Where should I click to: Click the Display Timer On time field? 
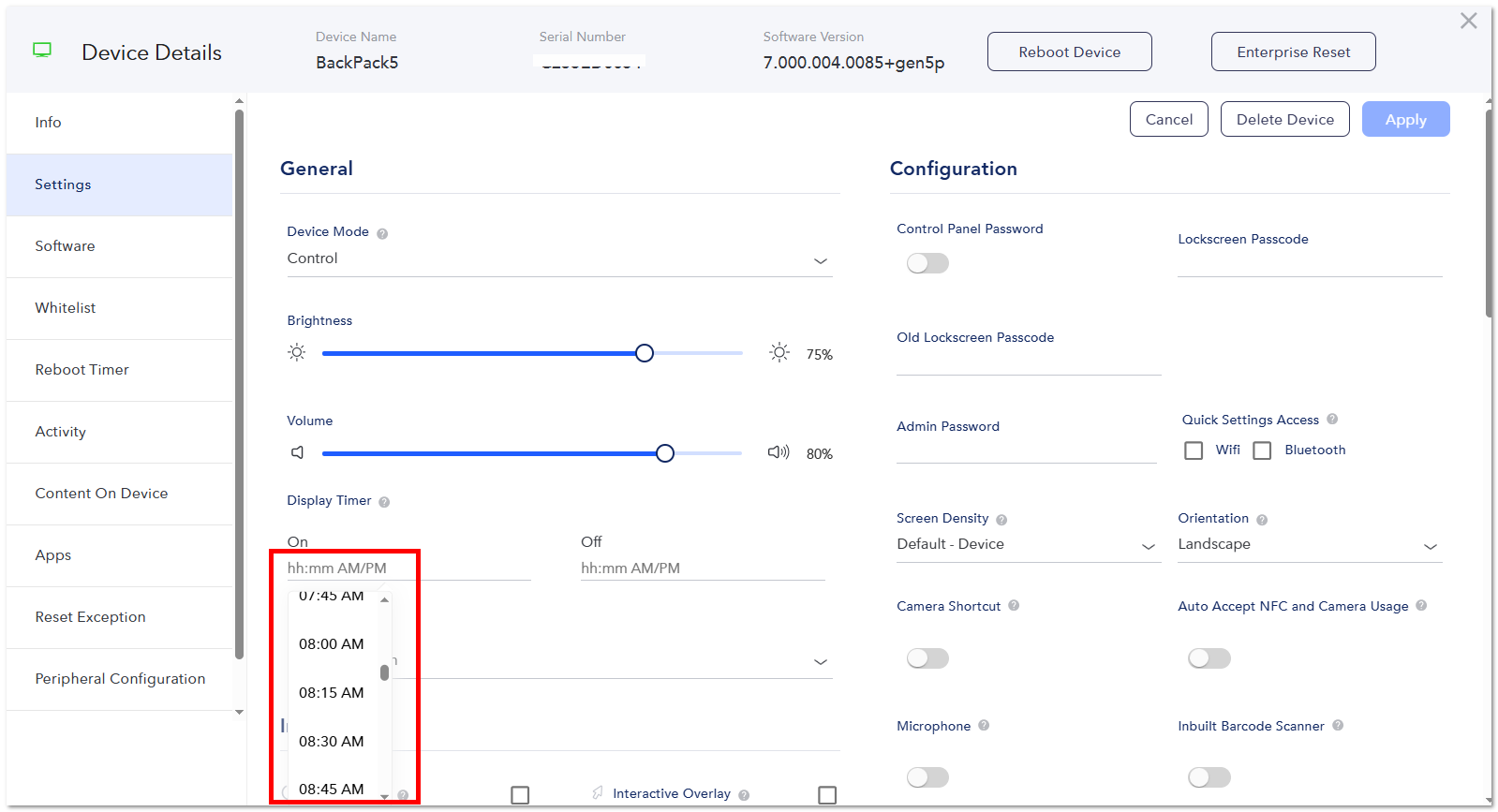click(x=408, y=568)
